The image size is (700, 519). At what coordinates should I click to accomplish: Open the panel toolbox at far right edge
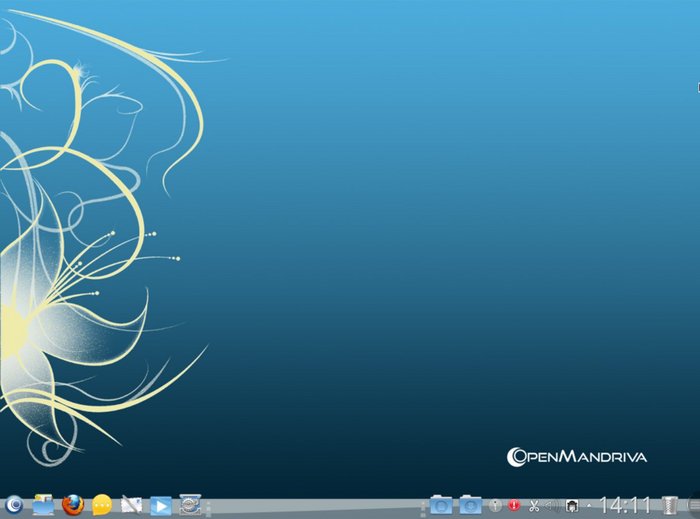pyautogui.click(x=694, y=506)
